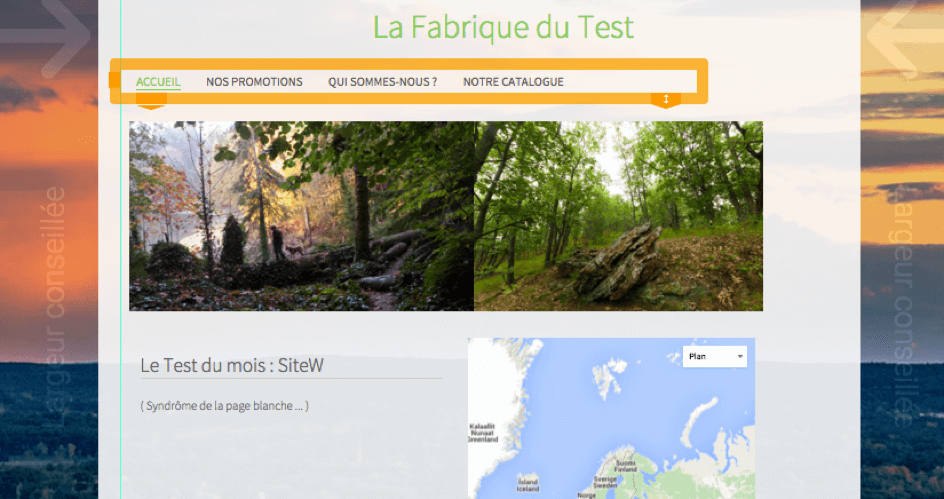The height and width of the screenshot is (499, 944).
Task: Click the orange tab below ACCUEIL
Action: (150, 104)
